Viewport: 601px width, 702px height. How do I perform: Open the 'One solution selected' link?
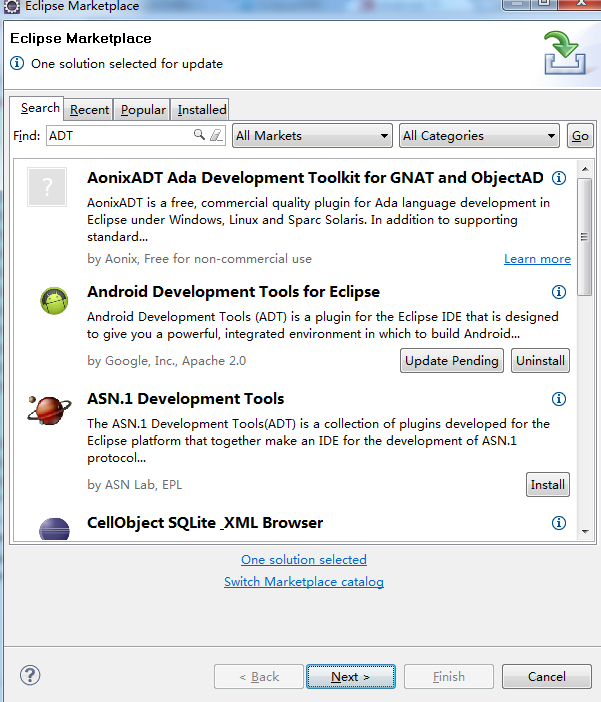(x=304, y=560)
